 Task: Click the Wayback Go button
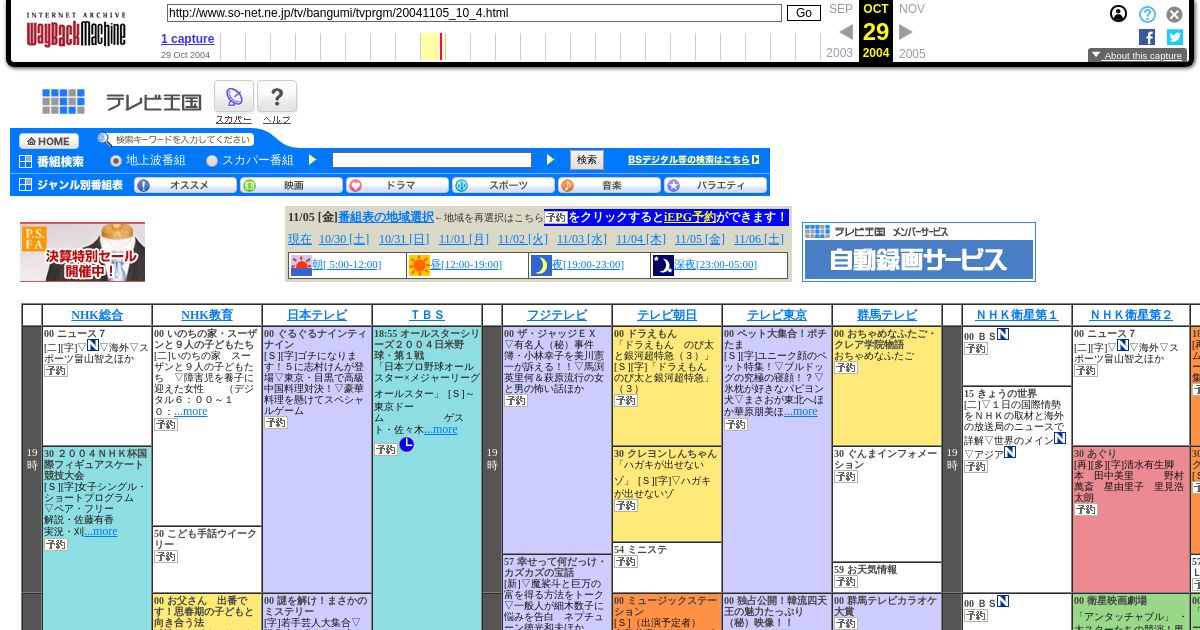(803, 13)
